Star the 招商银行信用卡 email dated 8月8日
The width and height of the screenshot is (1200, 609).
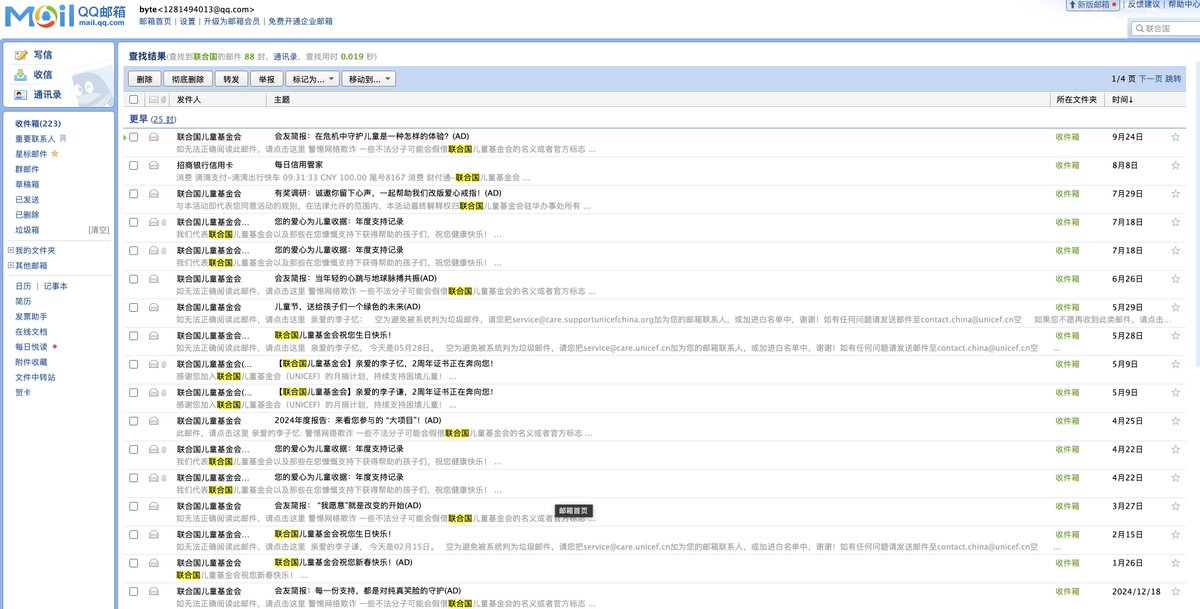1175,165
